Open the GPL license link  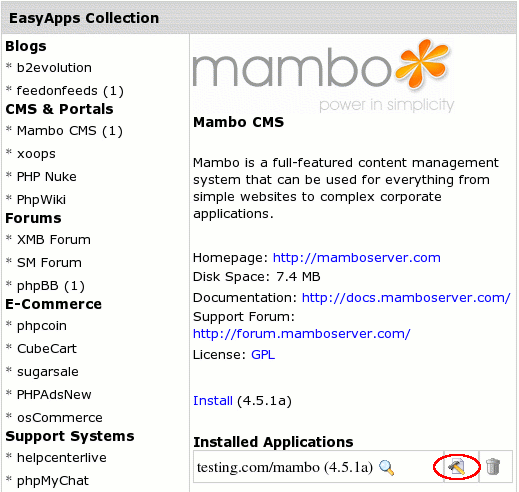coord(263,355)
